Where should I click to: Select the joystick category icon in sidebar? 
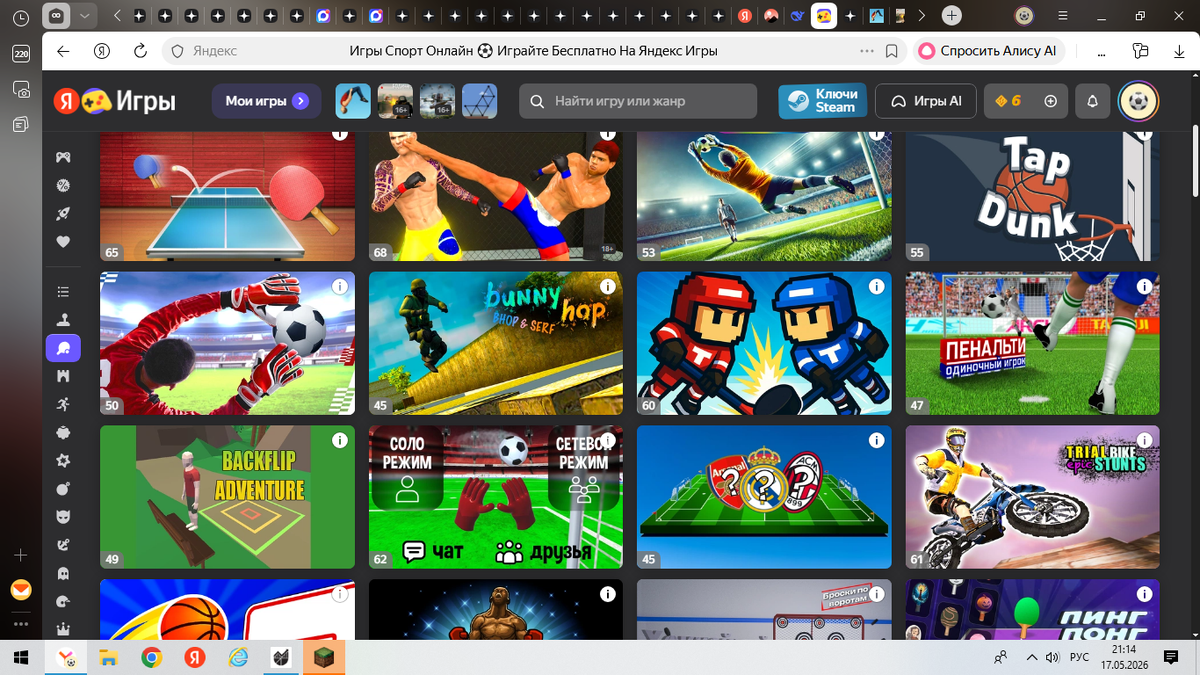(63, 320)
